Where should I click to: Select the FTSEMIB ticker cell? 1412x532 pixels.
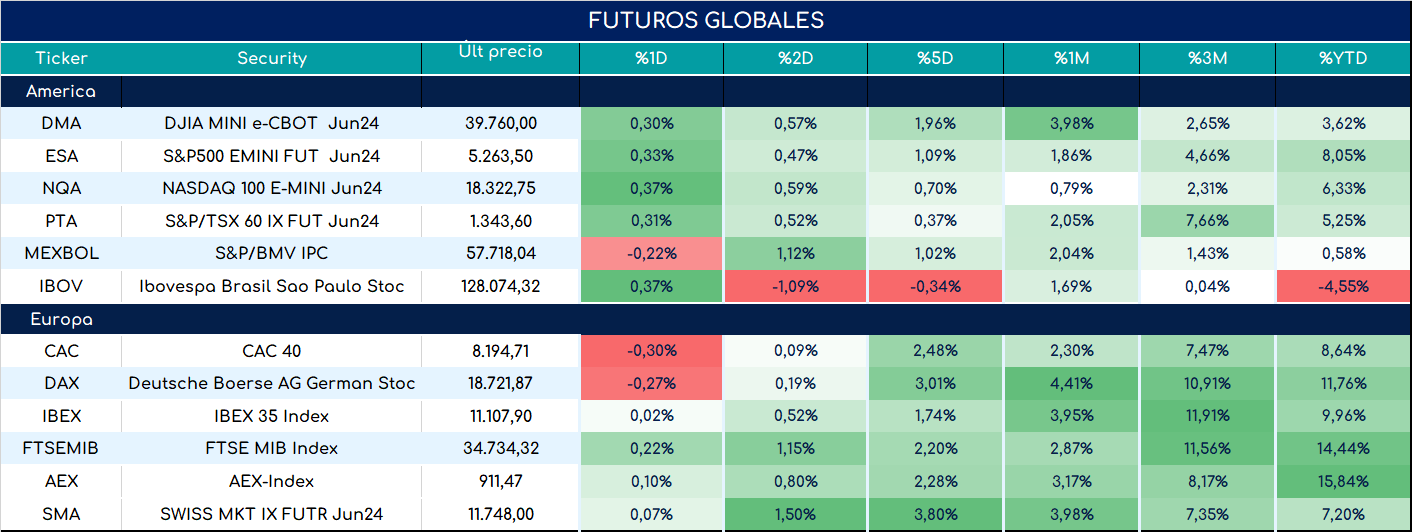(x=61, y=448)
